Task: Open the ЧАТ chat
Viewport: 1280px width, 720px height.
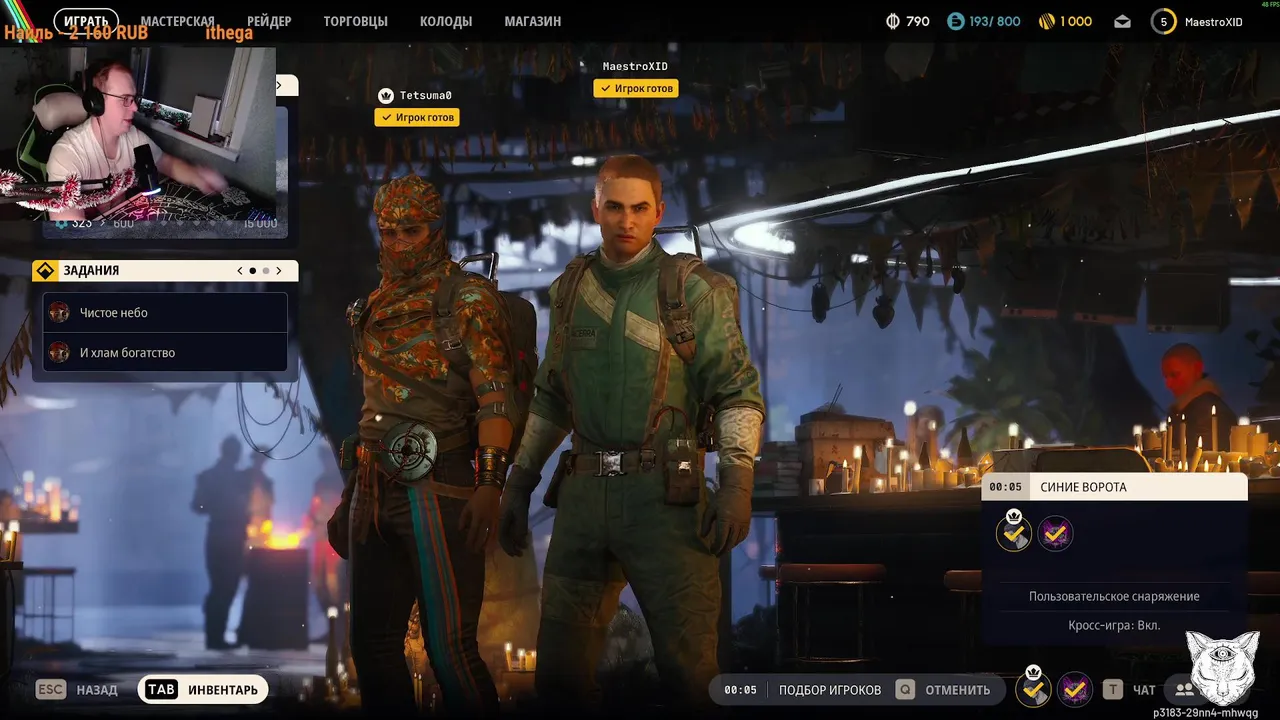Action: coord(1144,690)
